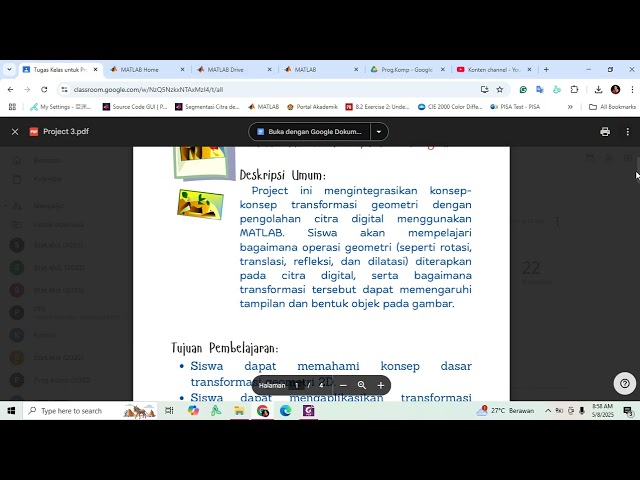Open Portal Akademik bookmark
Screen dimensions: 640x480
(x=312, y=107)
